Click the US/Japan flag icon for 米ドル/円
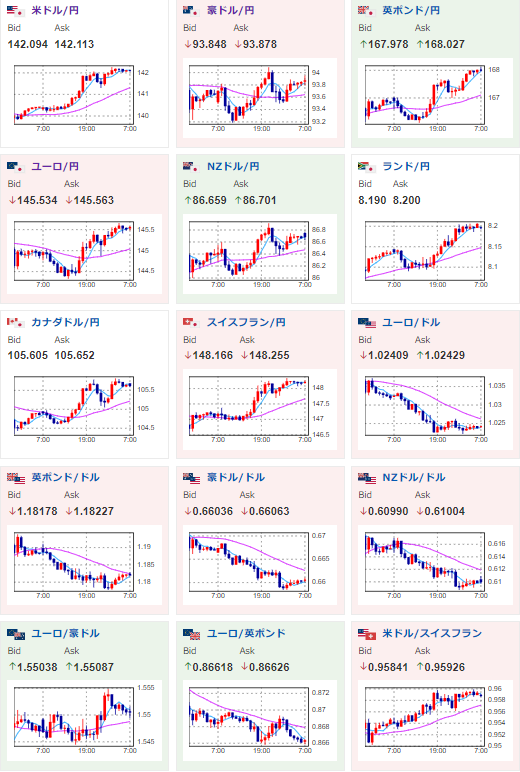This screenshot has width=520, height=772. click(x=15, y=10)
